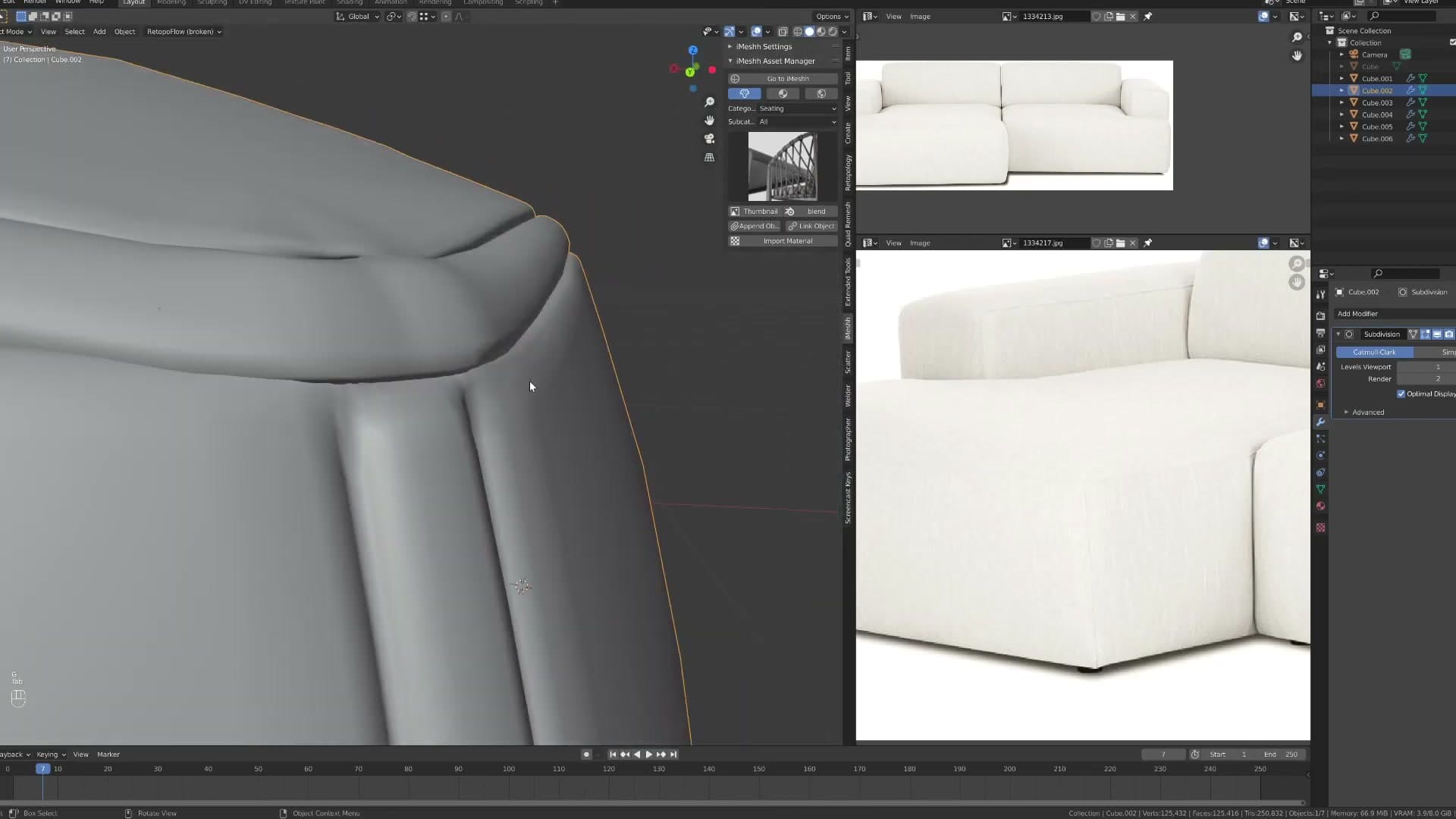This screenshot has height=819, width=1456.
Task: Toggle proportional editing icon
Action: (x=446, y=17)
